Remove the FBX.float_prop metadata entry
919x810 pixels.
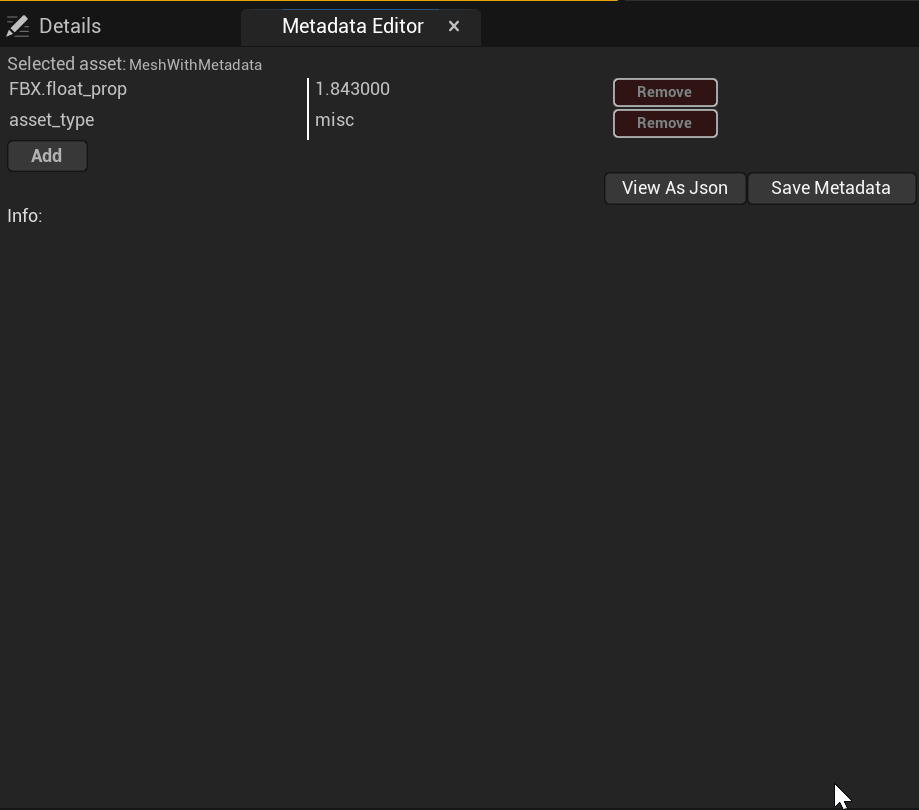[665, 93]
